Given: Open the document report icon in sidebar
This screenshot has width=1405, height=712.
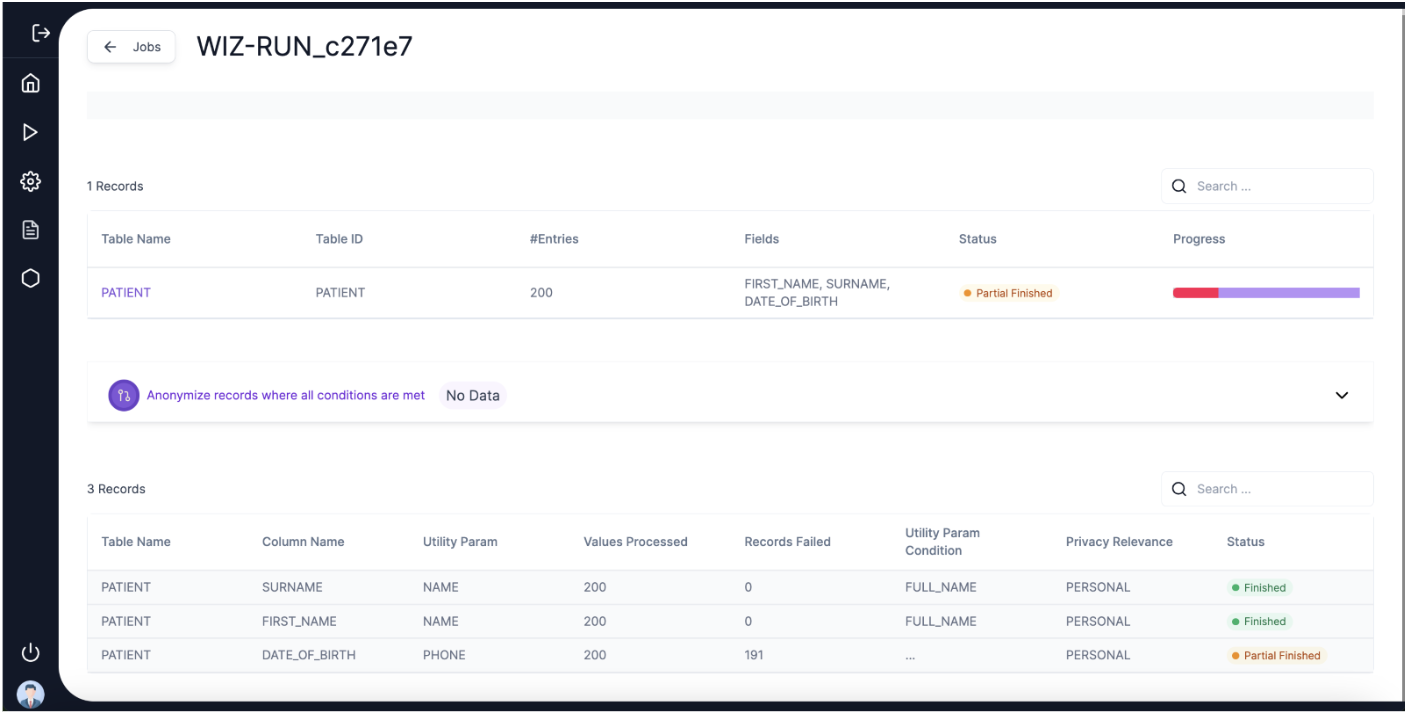Looking at the screenshot, I should point(30,230).
